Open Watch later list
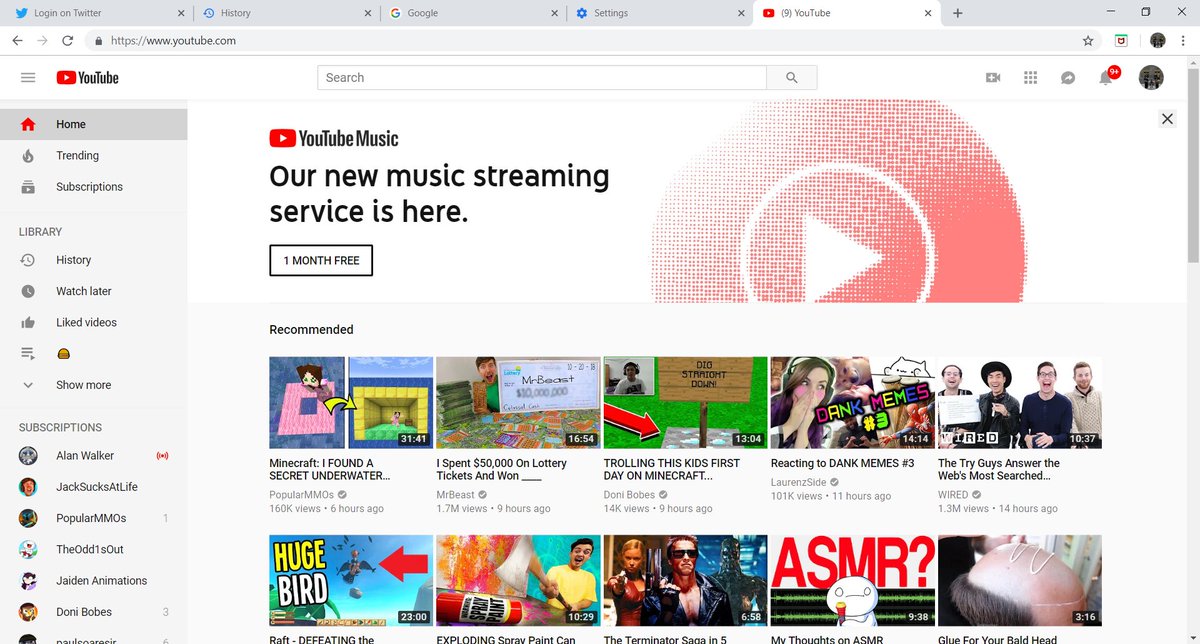Viewport: 1200px width, 644px height. click(x=93, y=291)
